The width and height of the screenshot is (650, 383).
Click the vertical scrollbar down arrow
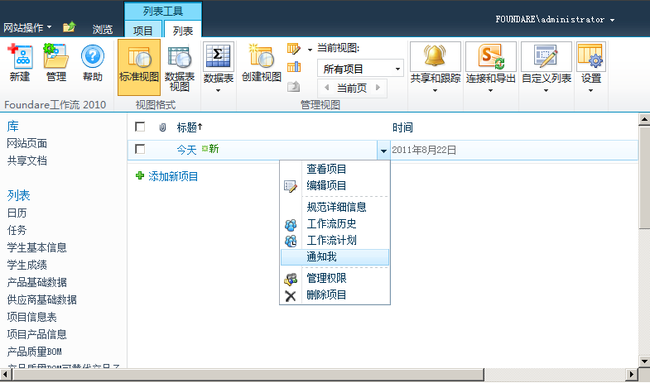[x=644, y=361]
